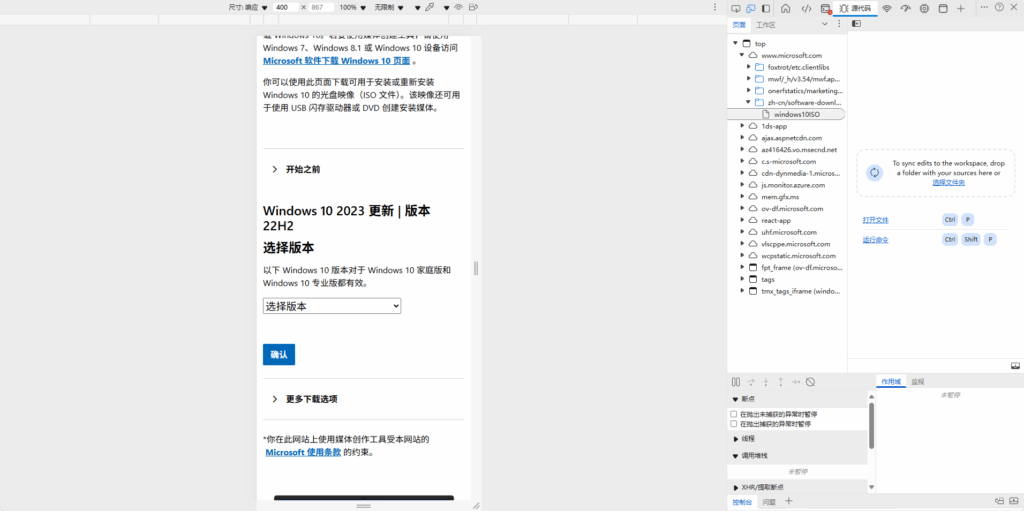Click the 选择文件夹 link
The width and height of the screenshot is (1024, 511).
(948, 182)
